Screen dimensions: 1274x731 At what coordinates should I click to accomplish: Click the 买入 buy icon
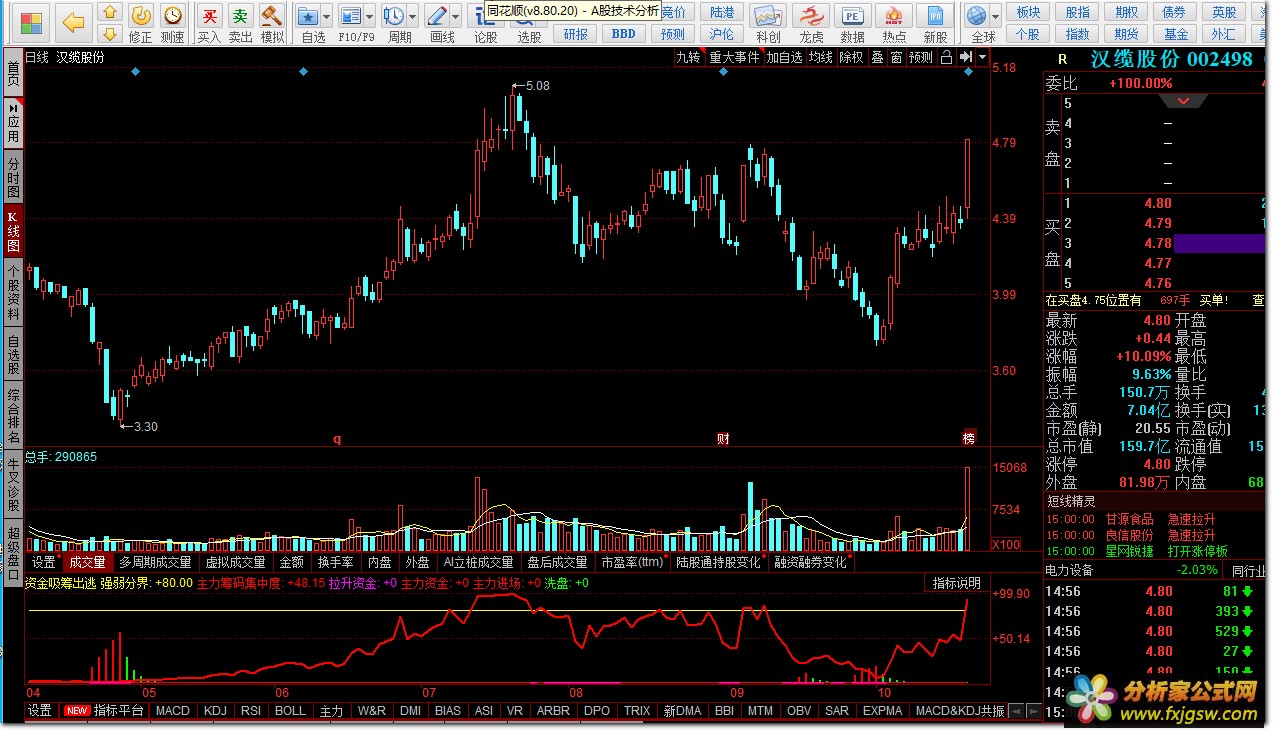click(x=209, y=15)
